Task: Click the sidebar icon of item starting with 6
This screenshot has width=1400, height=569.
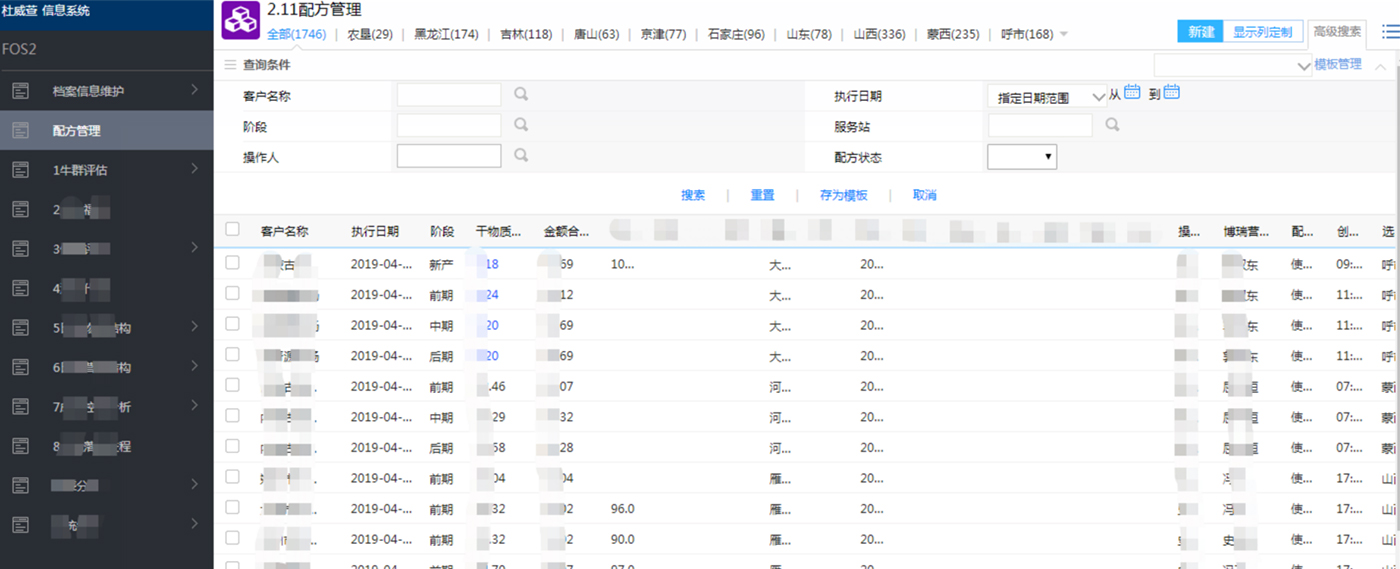Action: pyautogui.click(x=20, y=367)
